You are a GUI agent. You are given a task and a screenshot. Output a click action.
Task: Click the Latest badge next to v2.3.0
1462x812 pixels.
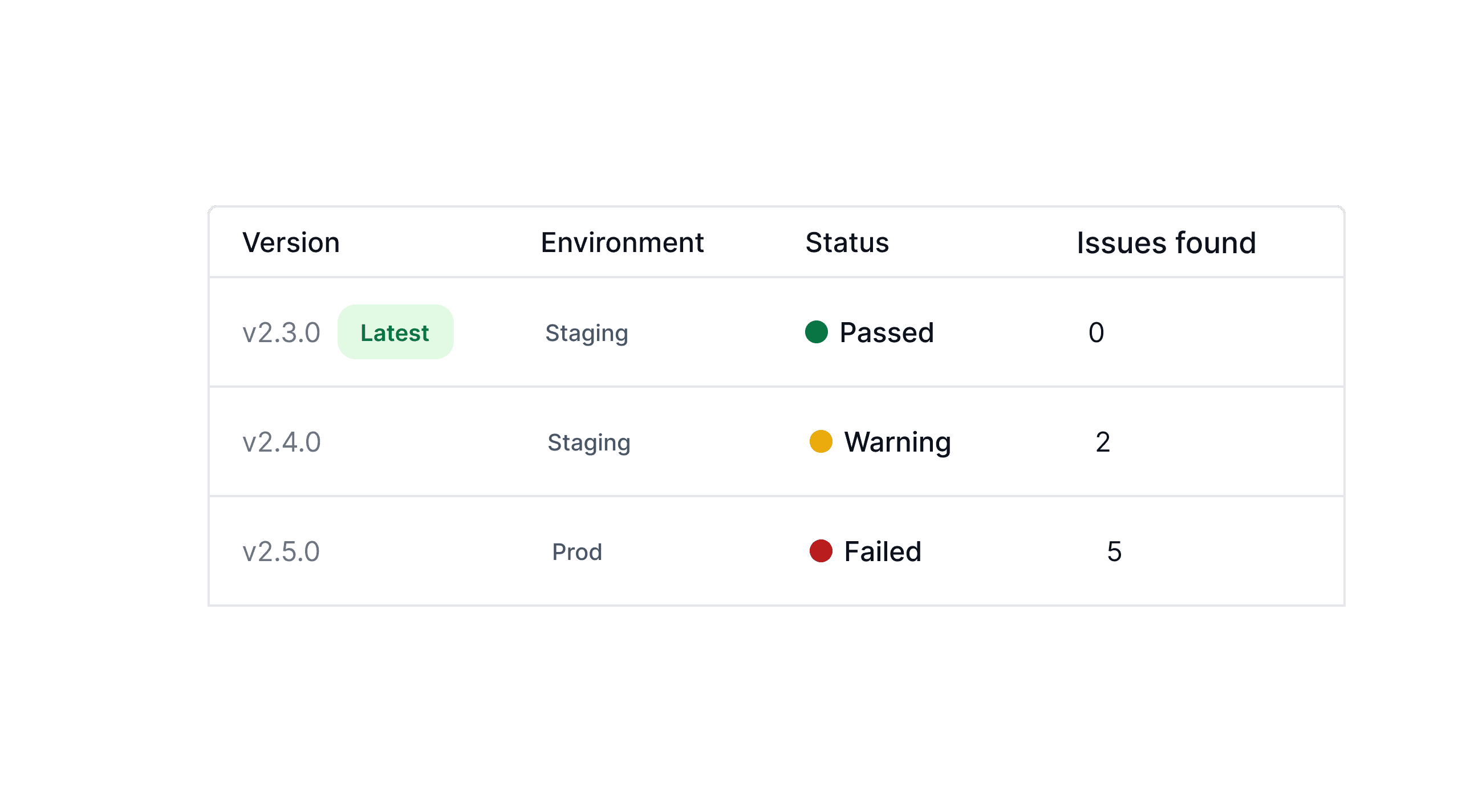(x=395, y=332)
